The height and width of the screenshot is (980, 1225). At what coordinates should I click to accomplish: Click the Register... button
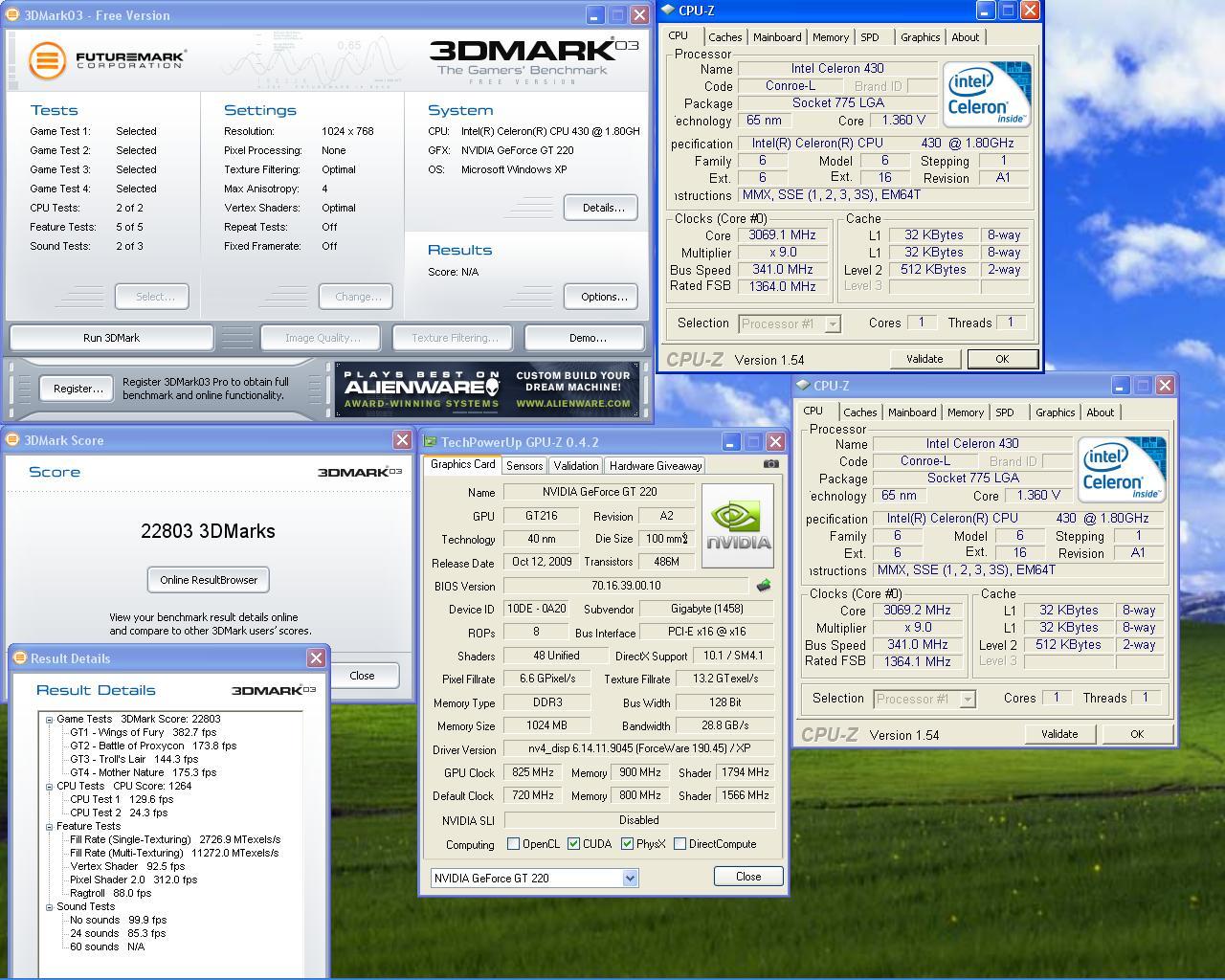78,389
